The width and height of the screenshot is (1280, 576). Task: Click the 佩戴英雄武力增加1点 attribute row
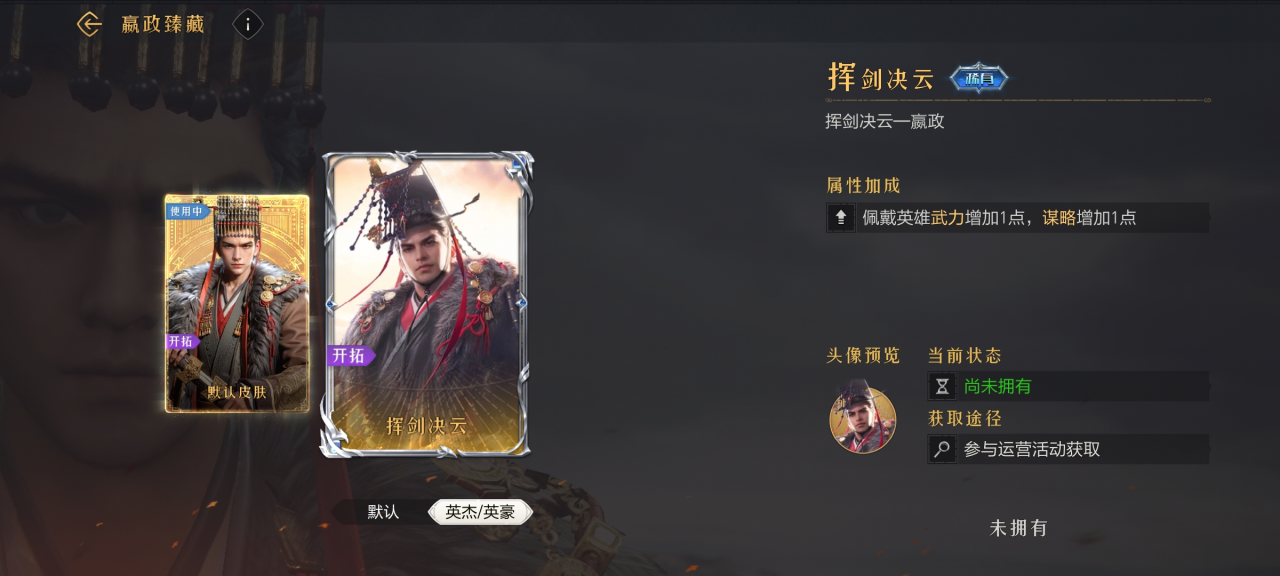[x=1018, y=217]
